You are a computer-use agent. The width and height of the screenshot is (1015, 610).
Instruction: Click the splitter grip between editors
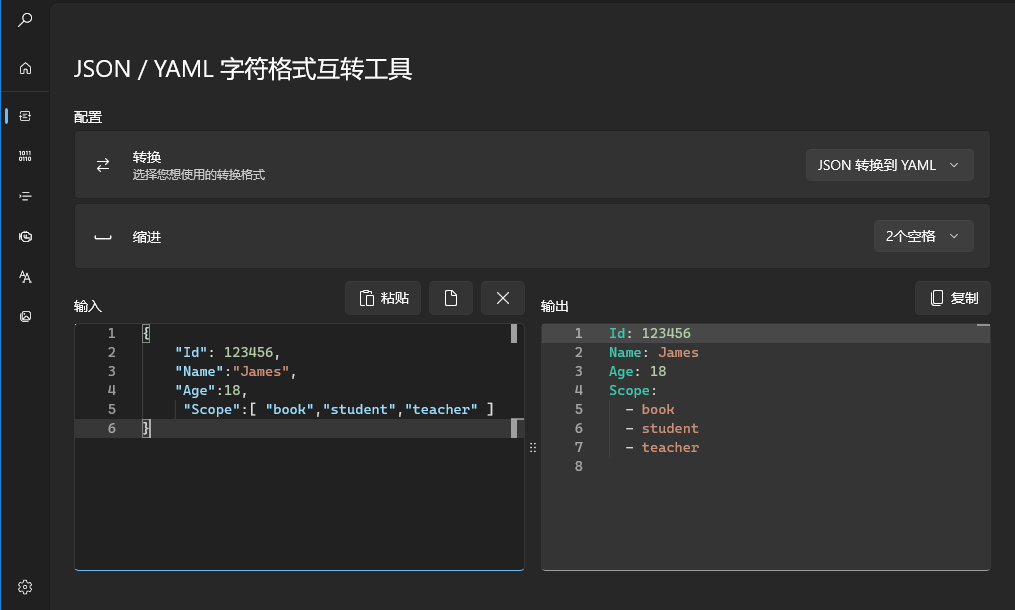(x=533, y=447)
